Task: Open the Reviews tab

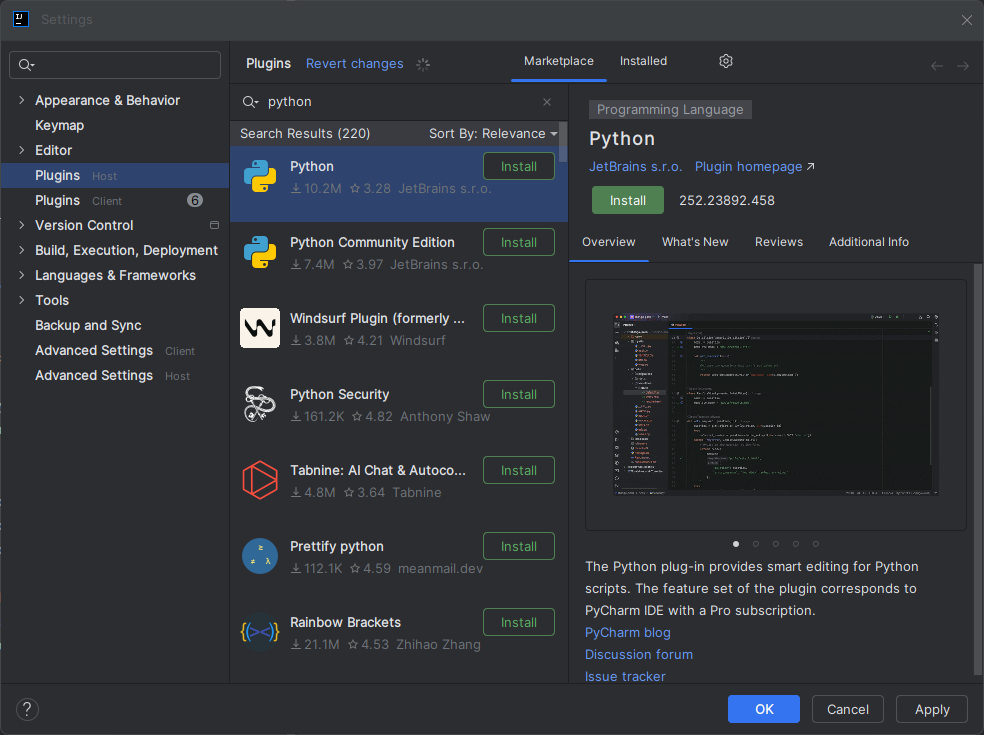Action: coord(779,242)
